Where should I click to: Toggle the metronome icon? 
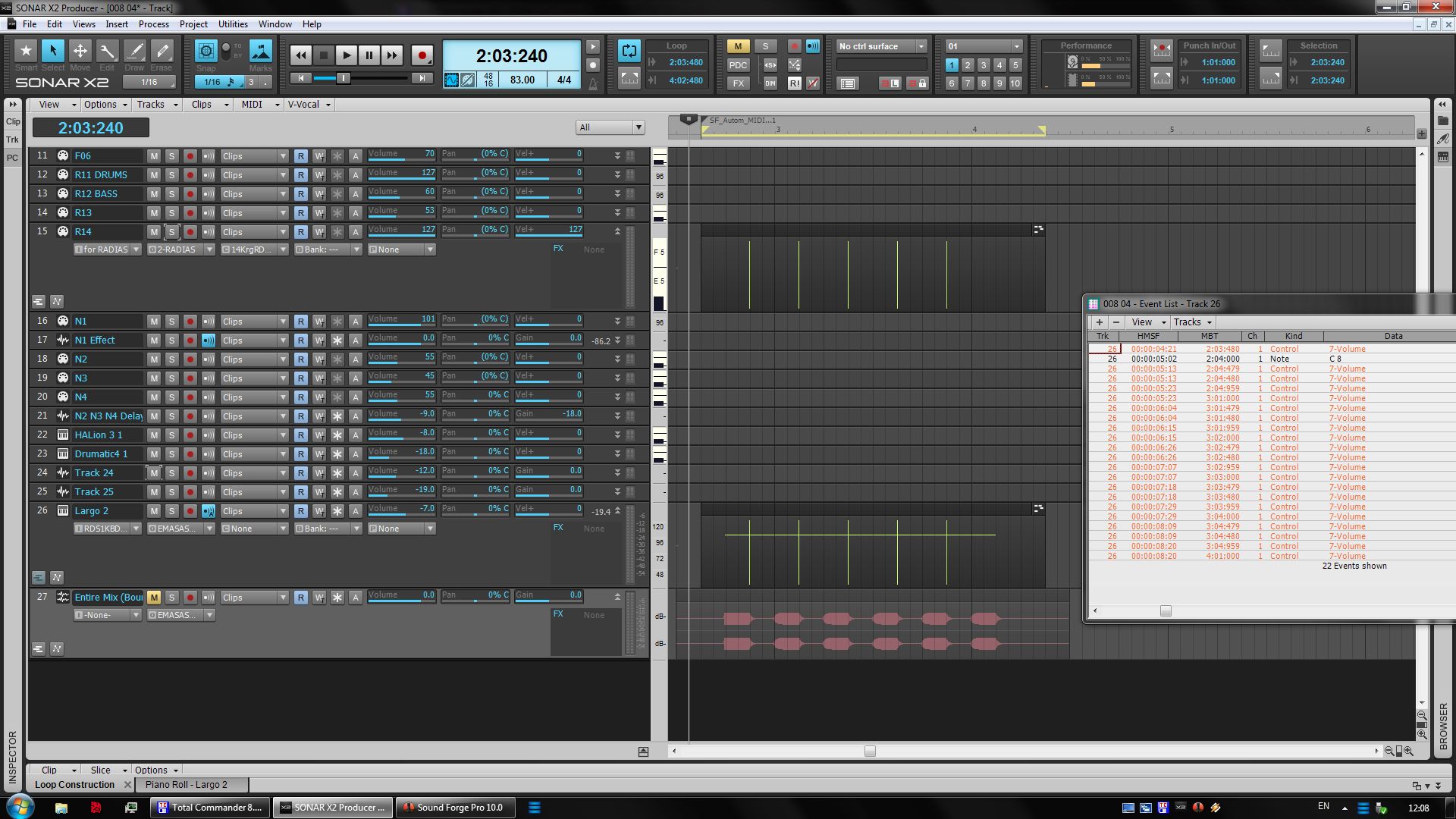click(x=593, y=85)
